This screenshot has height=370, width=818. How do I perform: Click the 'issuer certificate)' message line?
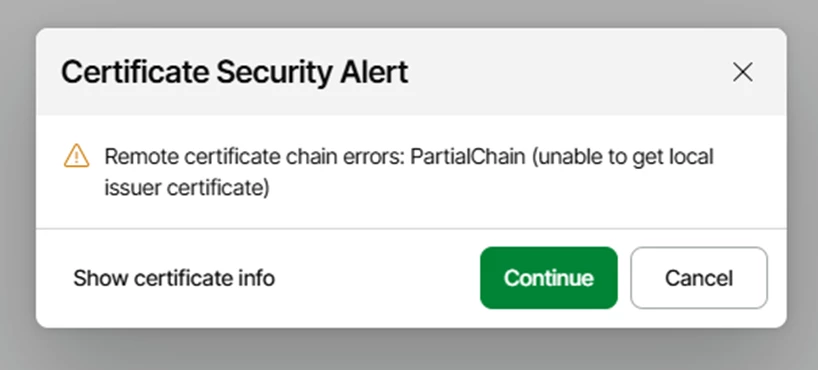[187, 188]
